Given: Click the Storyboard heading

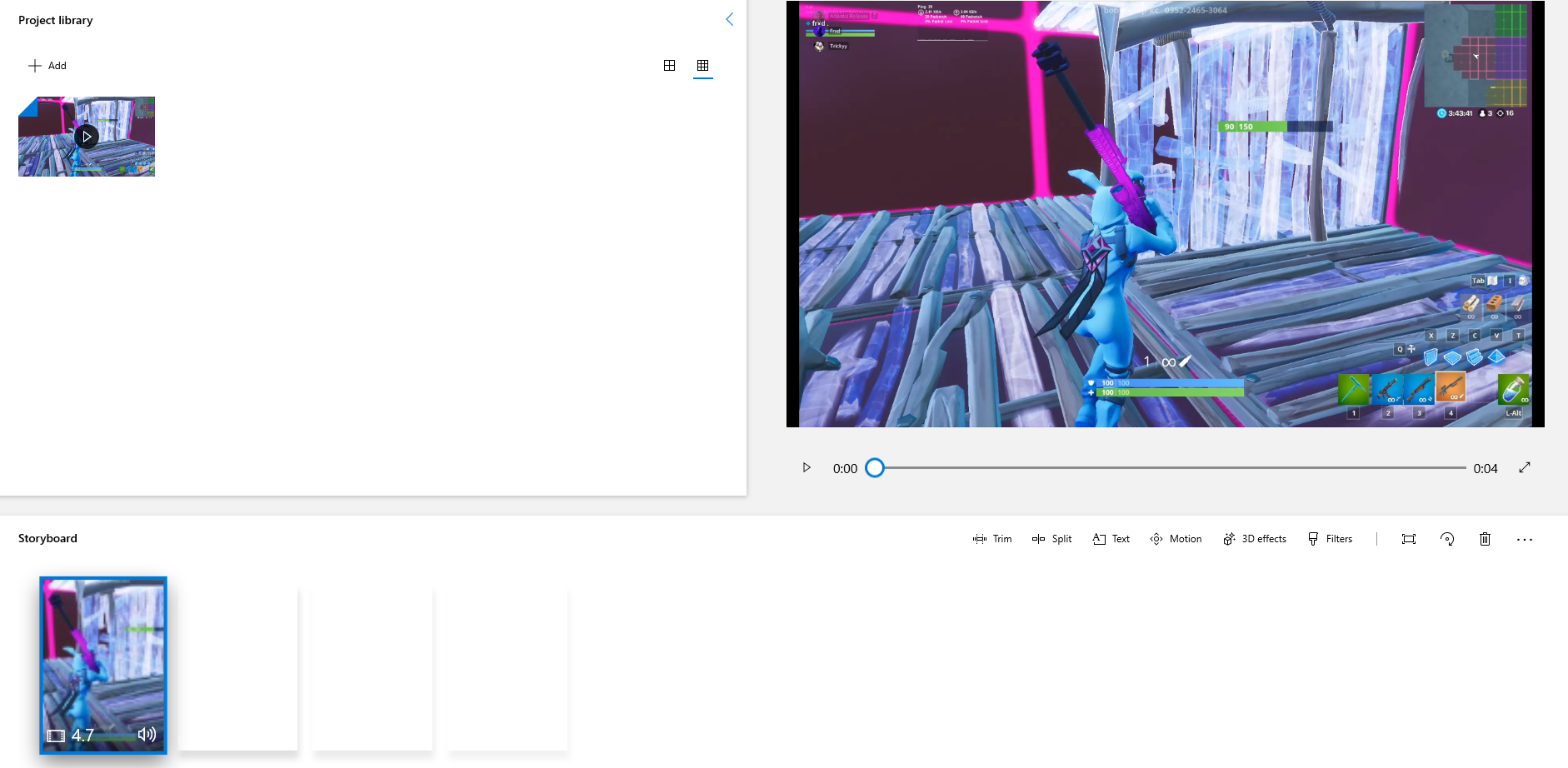Looking at the screenshot, I should (47, 538).
